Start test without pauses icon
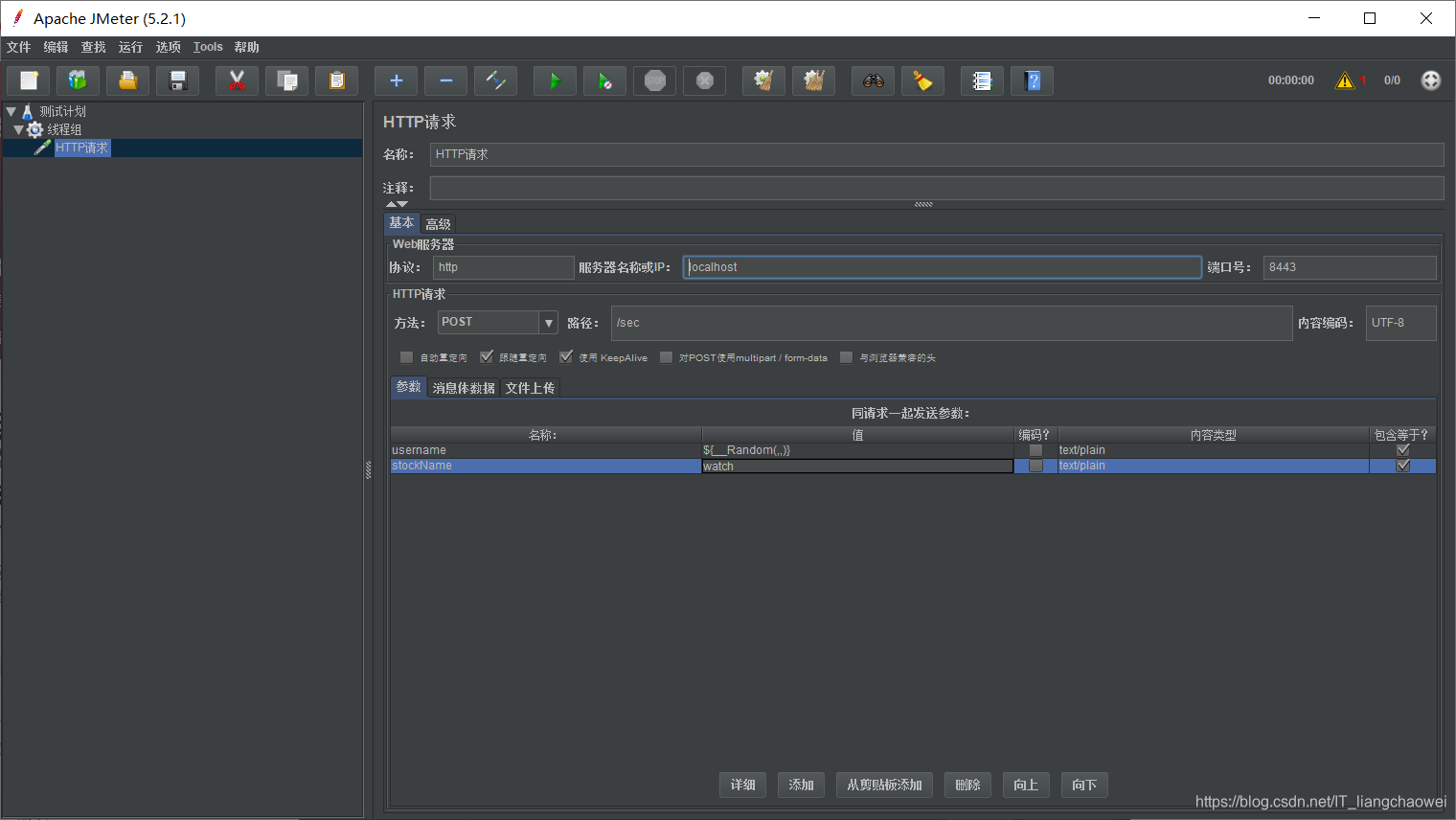 coord(604,81)
